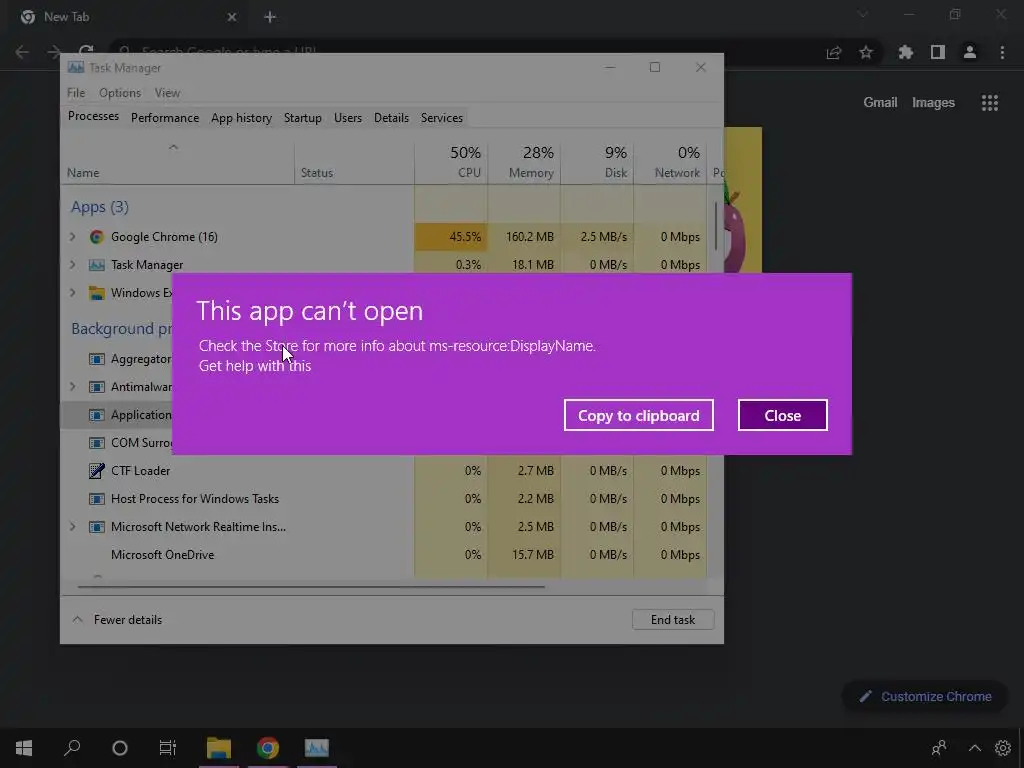Click Chrome's 160.2 MB memory cell
The image size is (1024, 768).
tap(524, 236)
